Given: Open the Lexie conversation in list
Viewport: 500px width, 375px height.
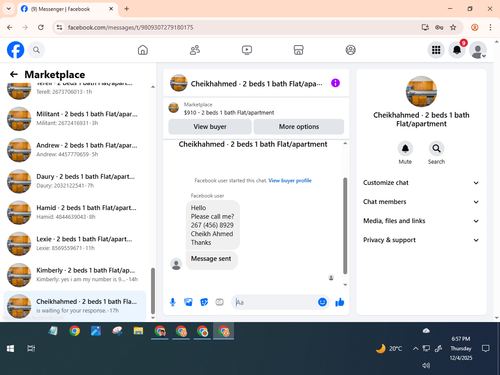Looking at the screenshot, I should [75, 243].
